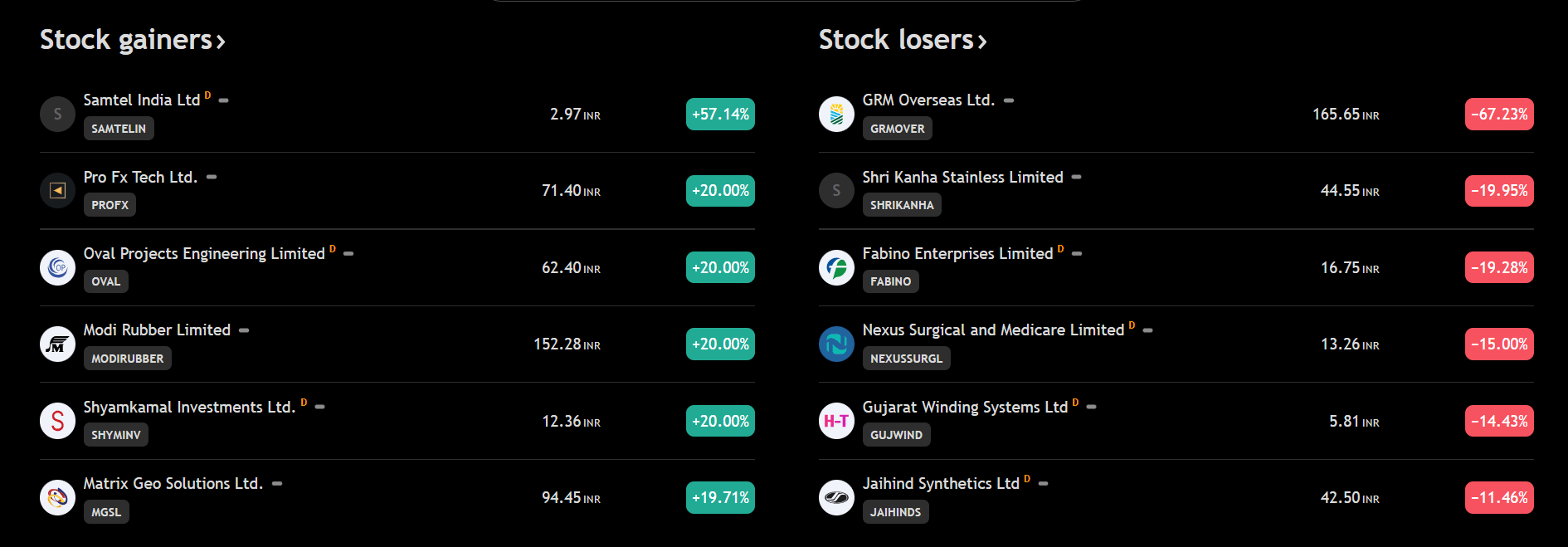1568x547 pixels.
Task: Open Samtel India Ltd stock page
Action: click(x=142, y=100)
